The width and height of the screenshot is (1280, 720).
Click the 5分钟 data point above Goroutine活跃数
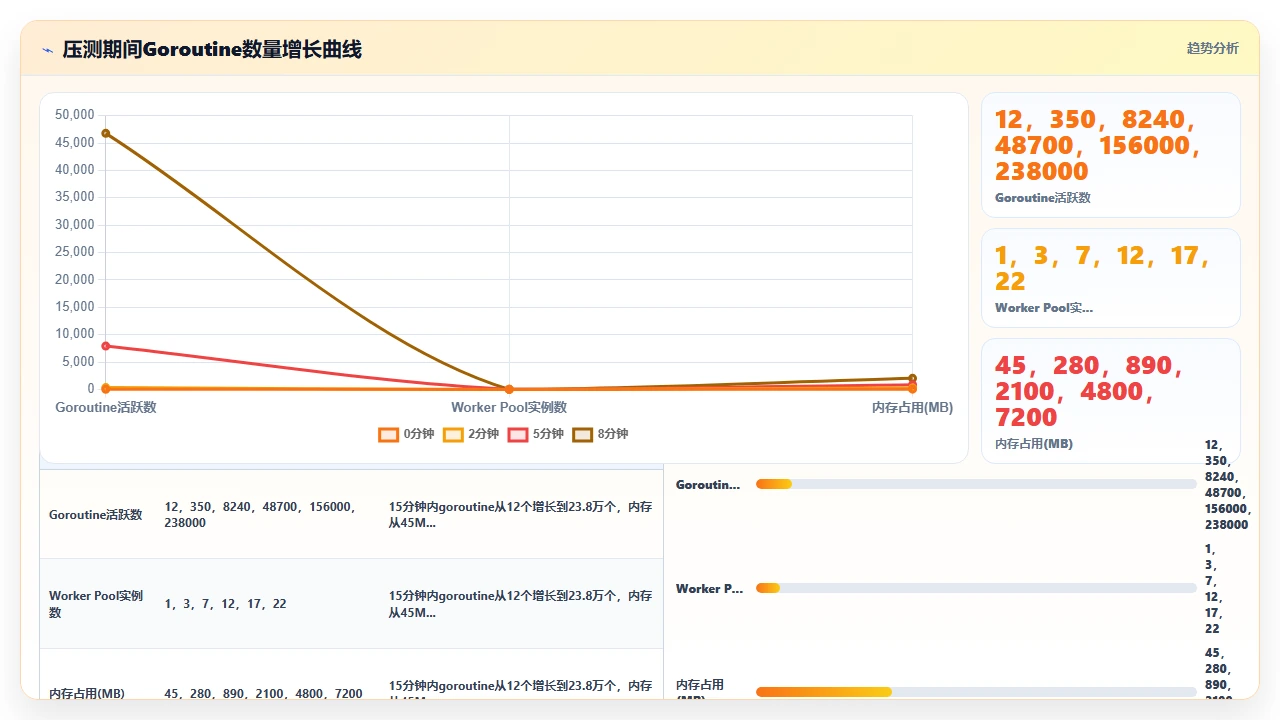pos(106,346)
